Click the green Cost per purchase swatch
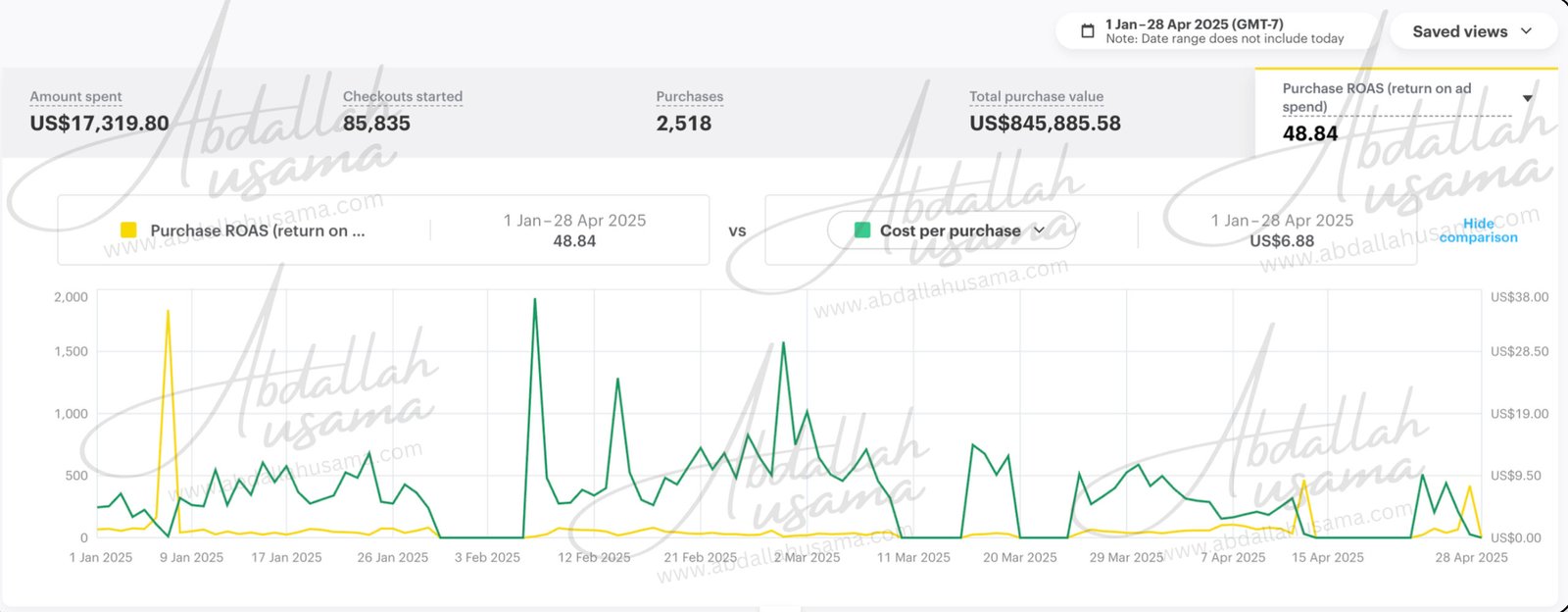1568x612 pixels. [862, 230]
